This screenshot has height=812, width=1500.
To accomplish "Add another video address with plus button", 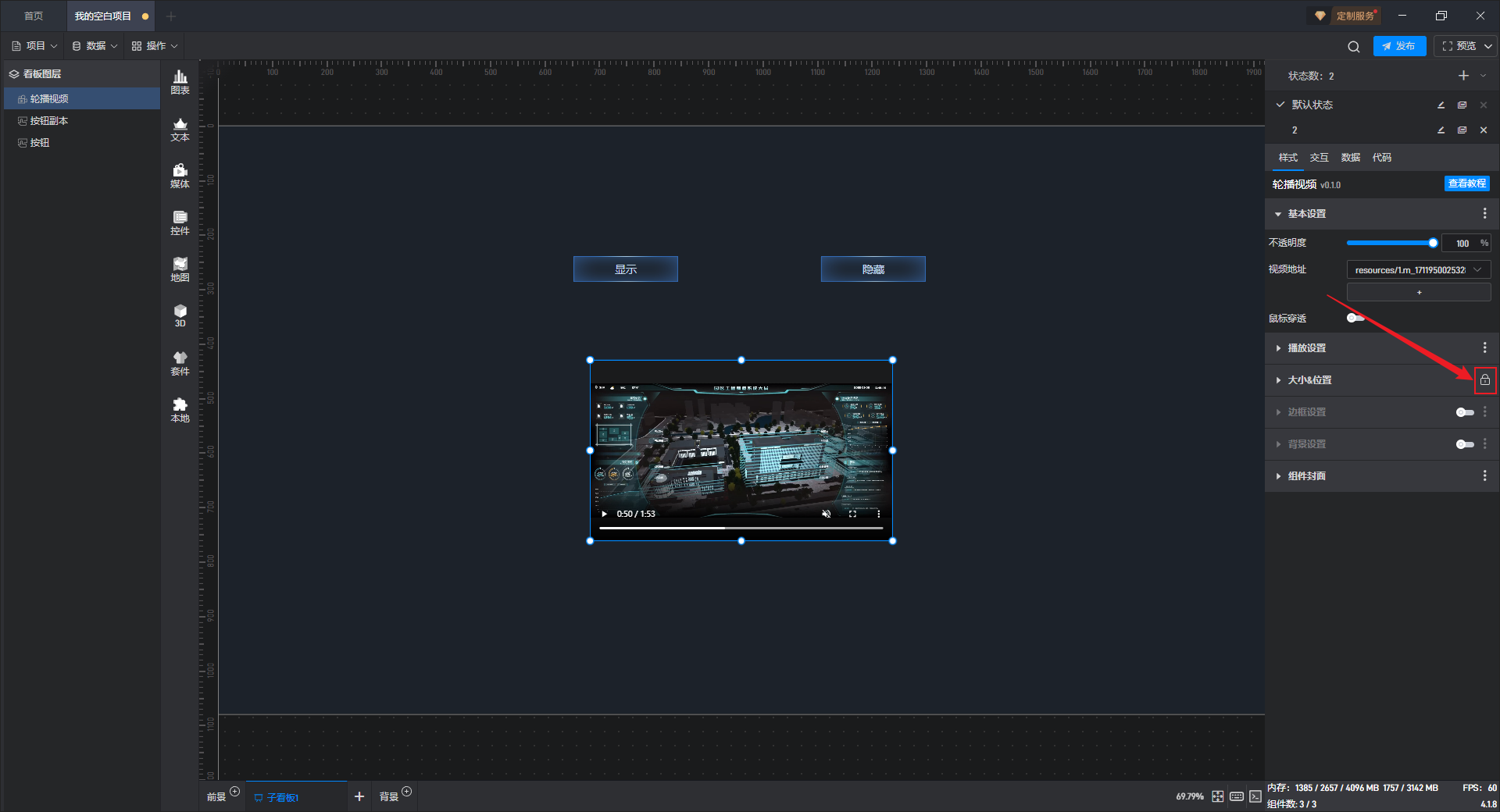I will (1419, 292).
